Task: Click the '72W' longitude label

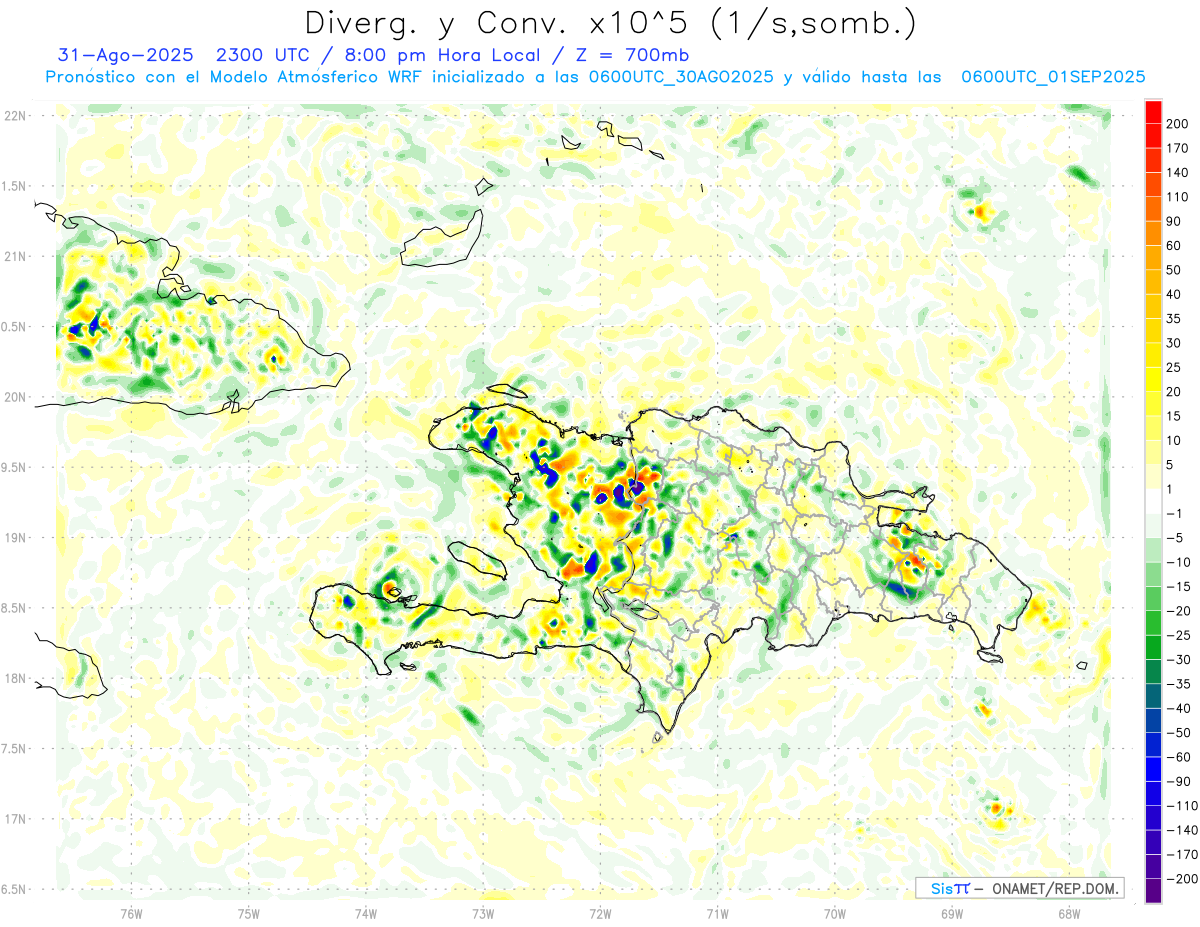Action: (x=600, y=914)
